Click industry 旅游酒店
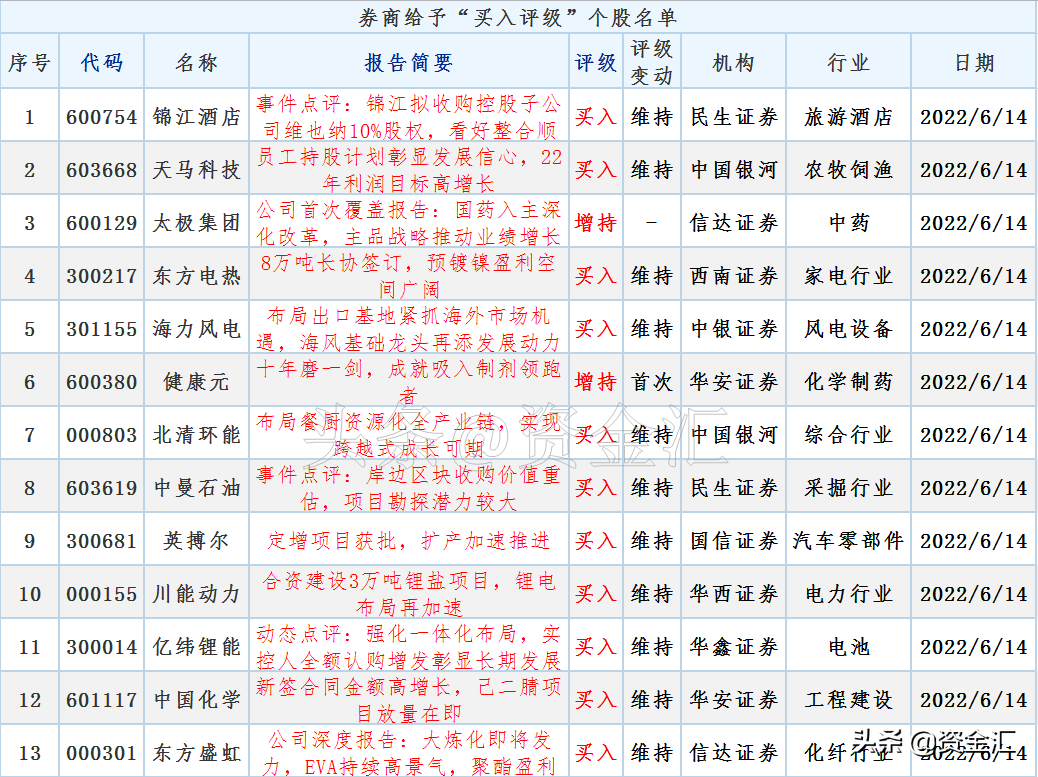Screen dimensions: 1038x777 (x=848, y=117)
